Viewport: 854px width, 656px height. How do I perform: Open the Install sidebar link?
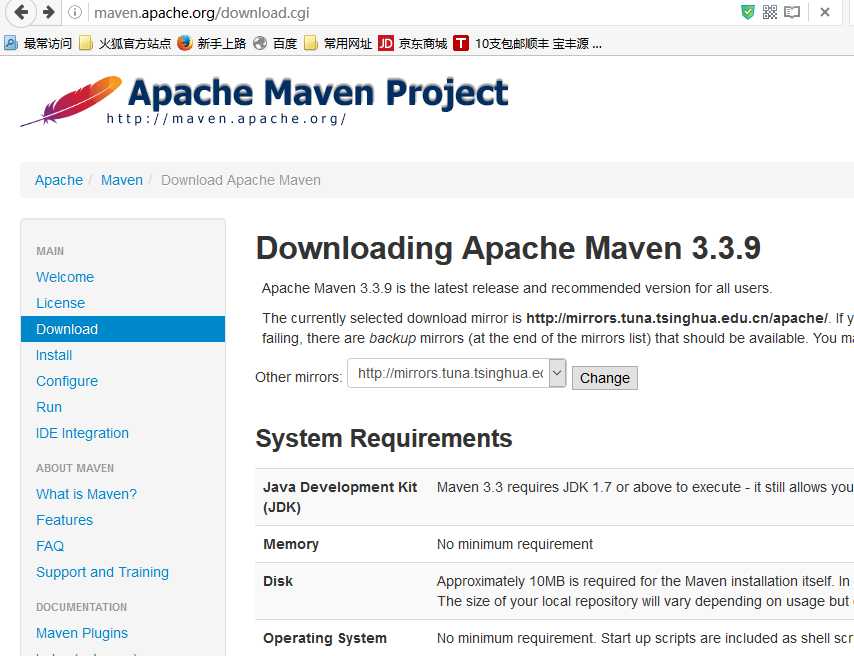(x=54, y=355)
